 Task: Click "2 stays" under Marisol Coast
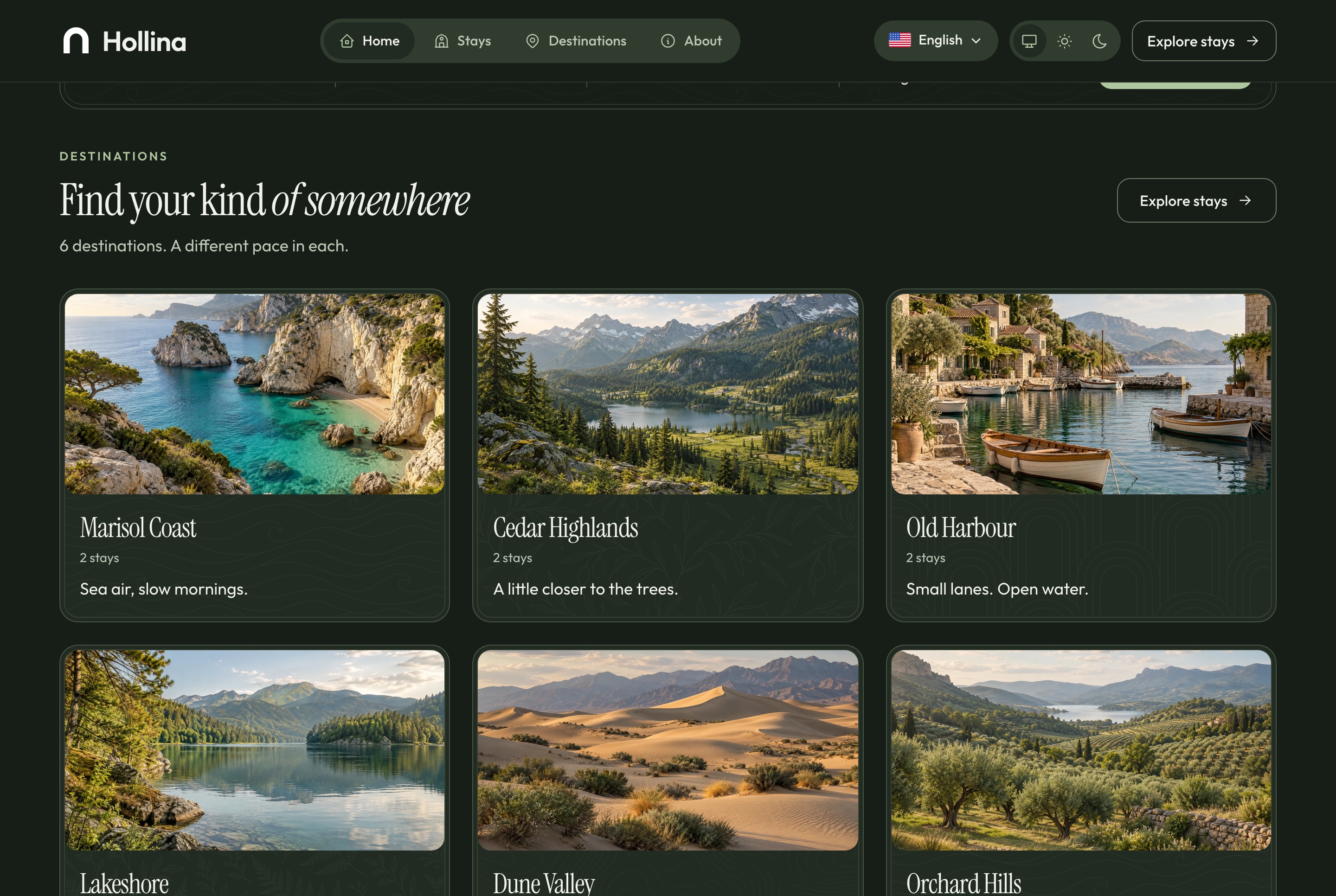click(x=99, y=558)
